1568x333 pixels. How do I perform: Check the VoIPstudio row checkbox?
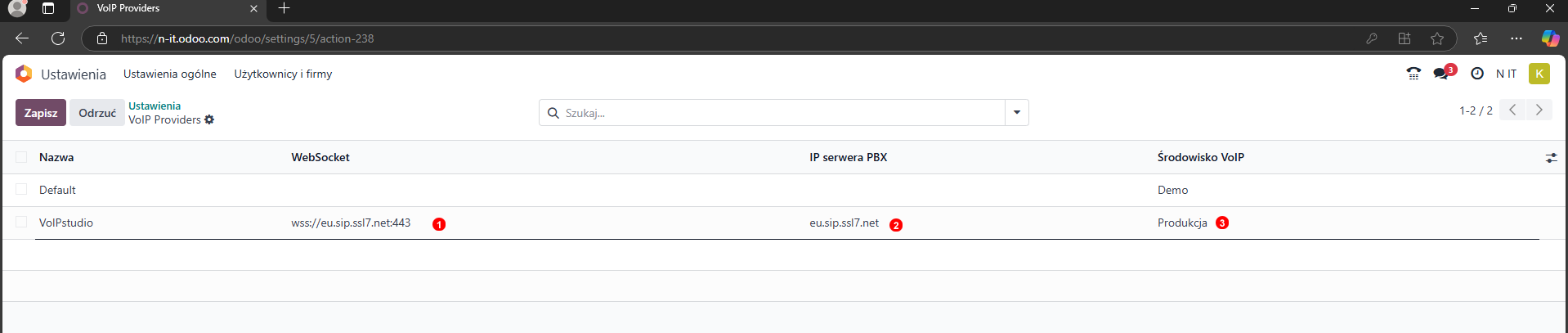pyautogui.click(x=21, y=222)
